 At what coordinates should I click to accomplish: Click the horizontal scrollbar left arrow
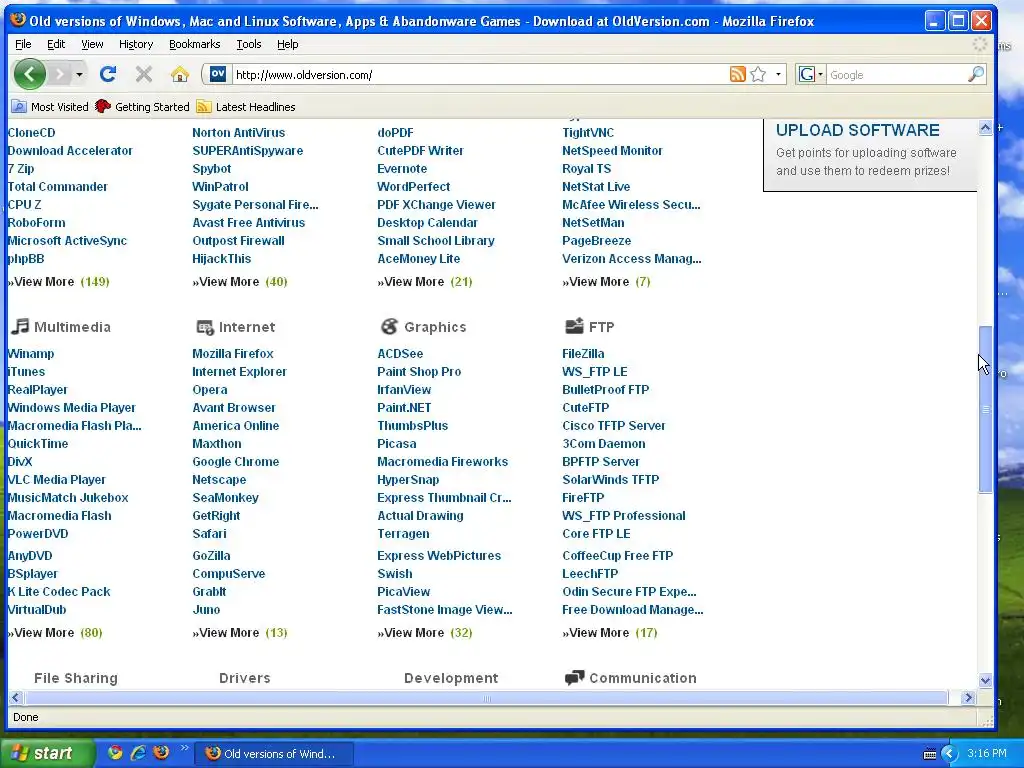[16, 697]
